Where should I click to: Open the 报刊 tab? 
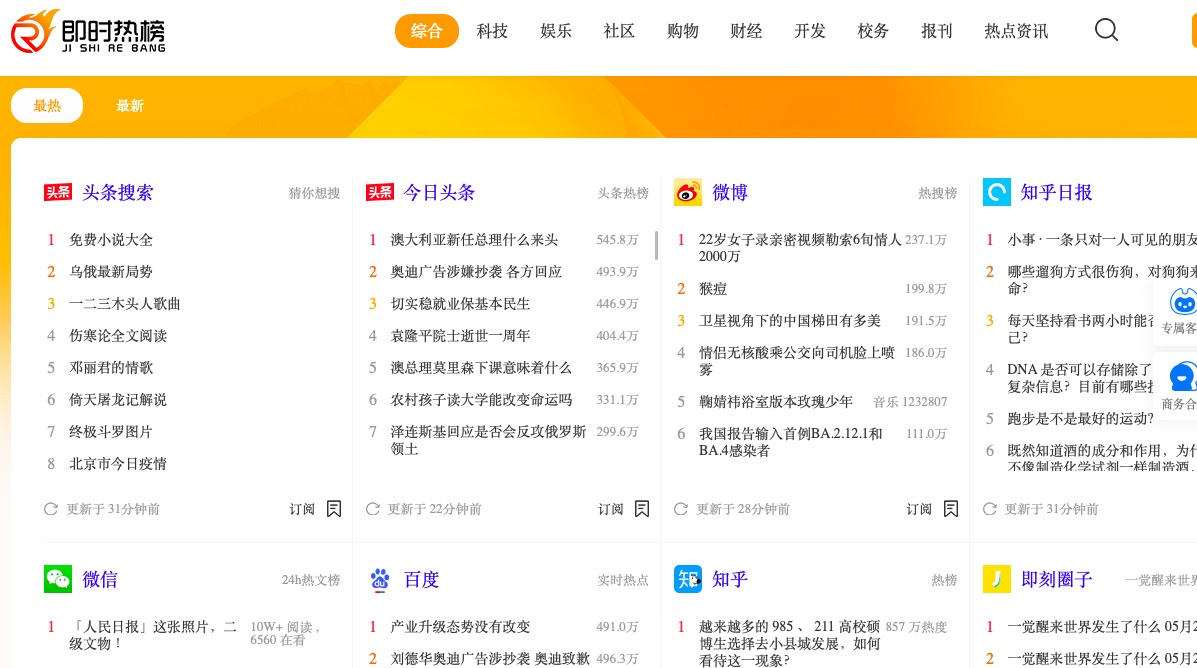[x=937, y=31]
